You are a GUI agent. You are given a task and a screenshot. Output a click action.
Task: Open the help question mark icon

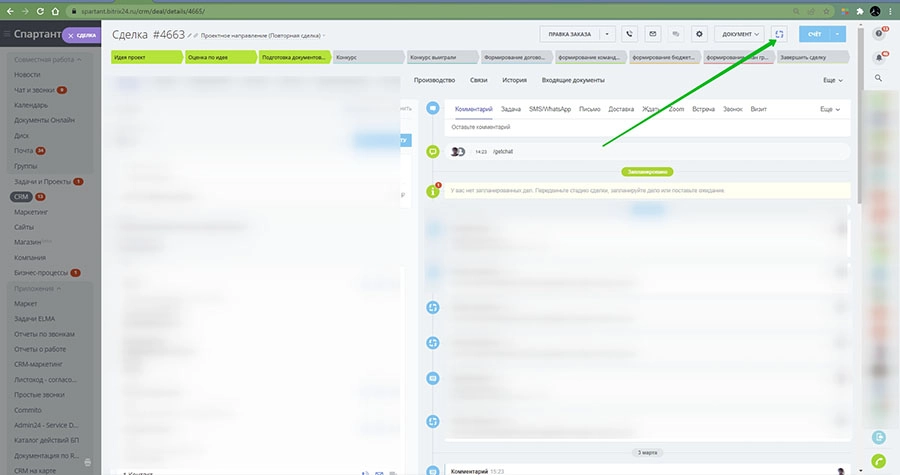click(879, 34)
